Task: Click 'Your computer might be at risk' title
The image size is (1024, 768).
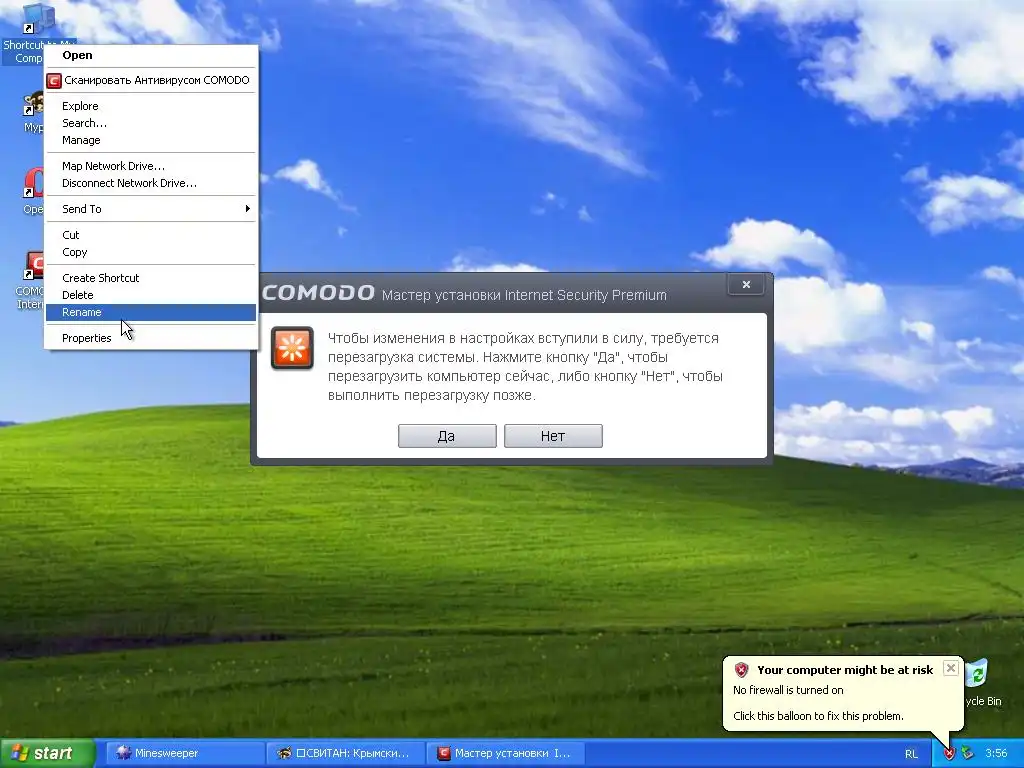Action: (x=845, y=670)
